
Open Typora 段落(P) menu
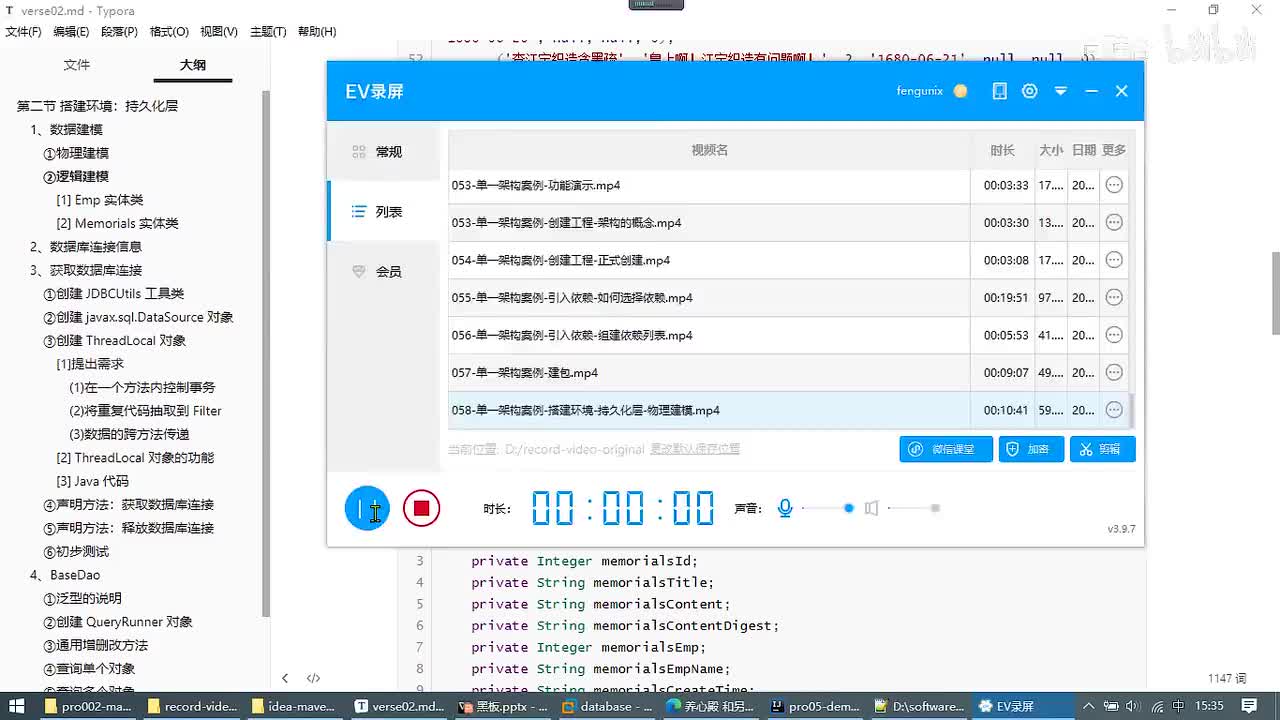(x=119, y=31)
